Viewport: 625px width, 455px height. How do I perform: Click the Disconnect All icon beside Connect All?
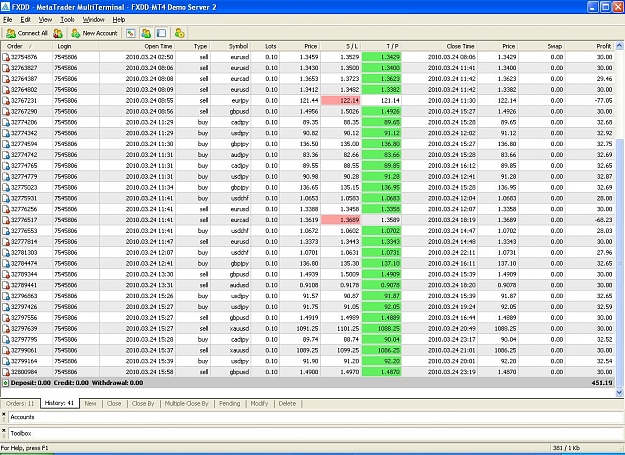tap(58, 33)
